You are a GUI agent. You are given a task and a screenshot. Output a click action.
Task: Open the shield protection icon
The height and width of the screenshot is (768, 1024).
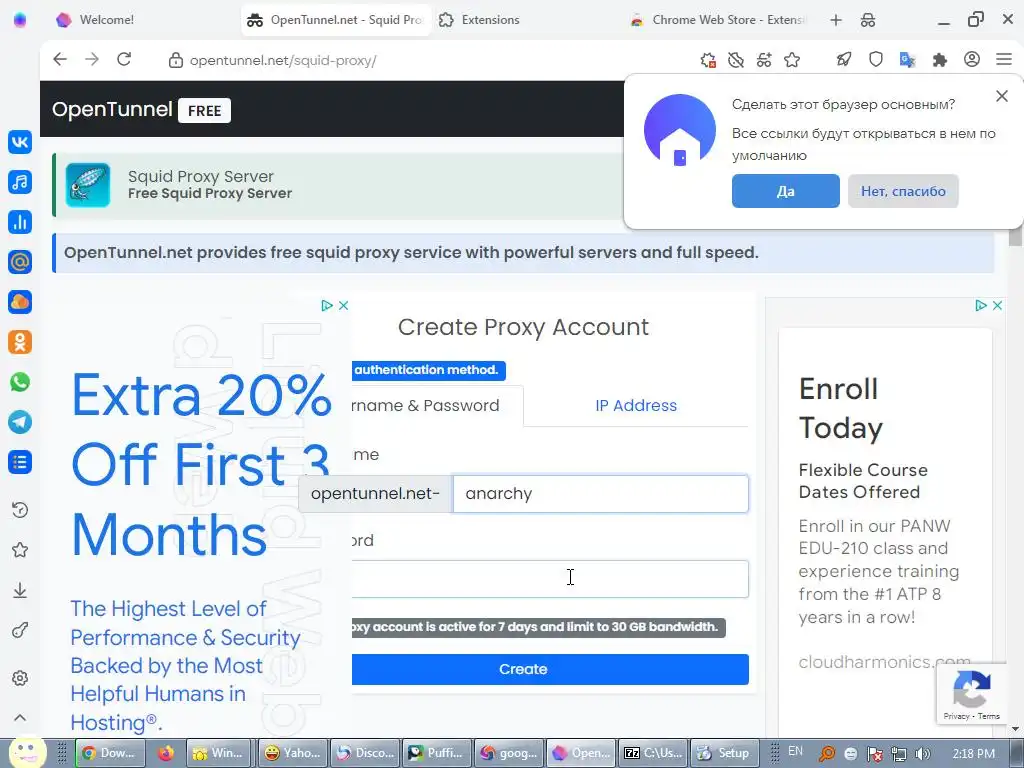876,60
